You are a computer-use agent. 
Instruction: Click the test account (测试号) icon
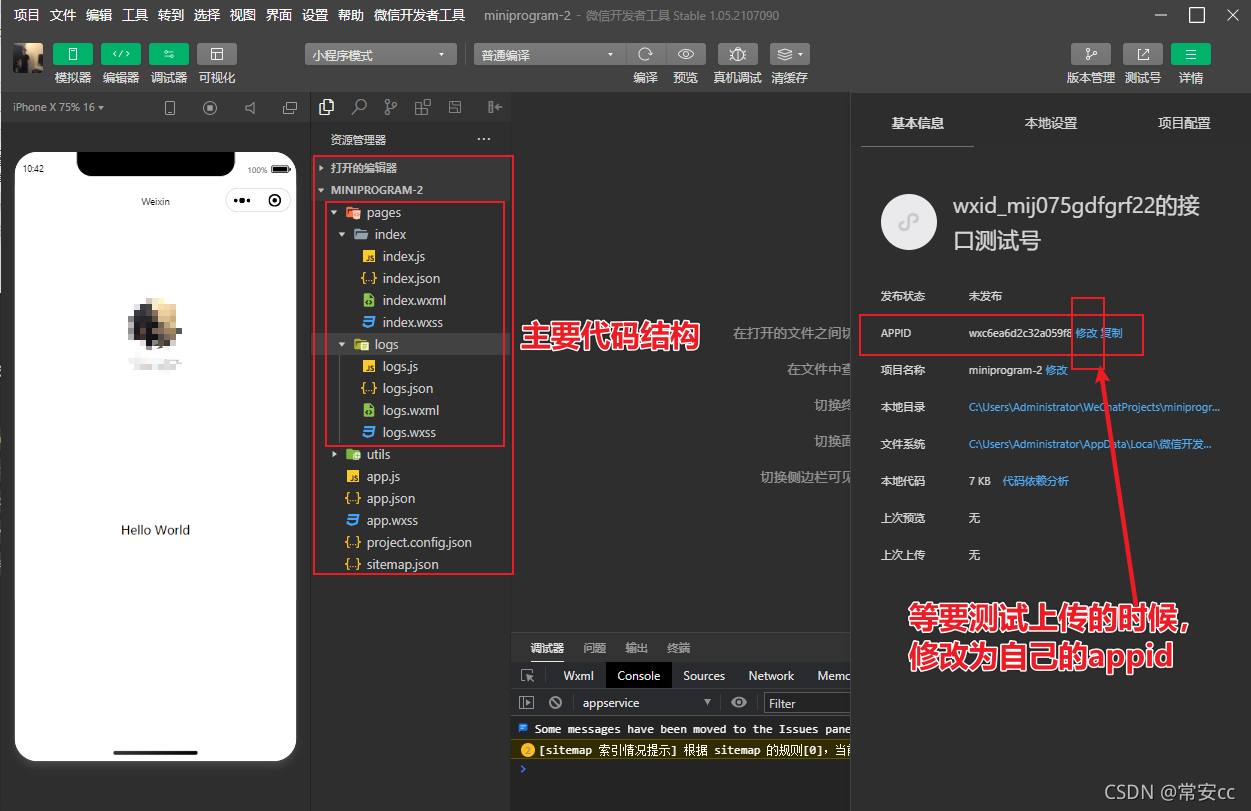[1143, 54]
